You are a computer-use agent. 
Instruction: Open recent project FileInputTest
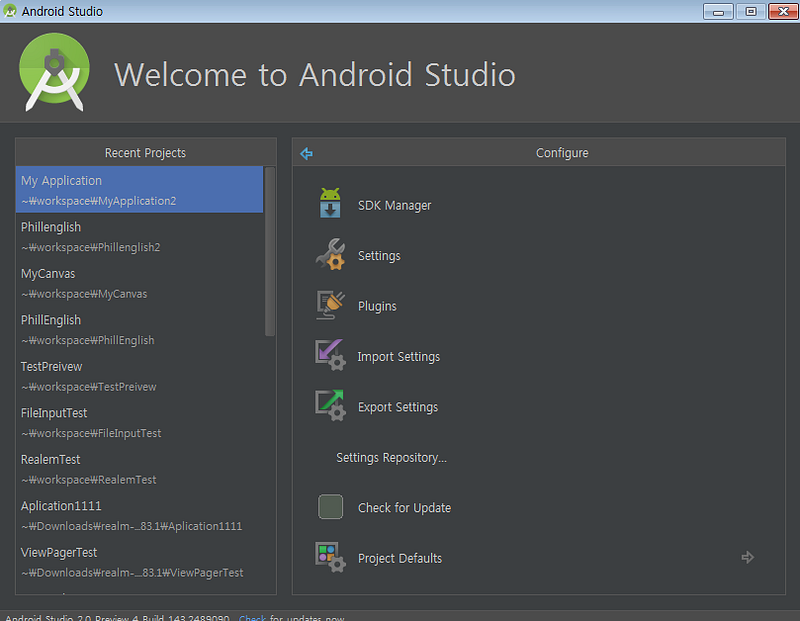(139, 423)
